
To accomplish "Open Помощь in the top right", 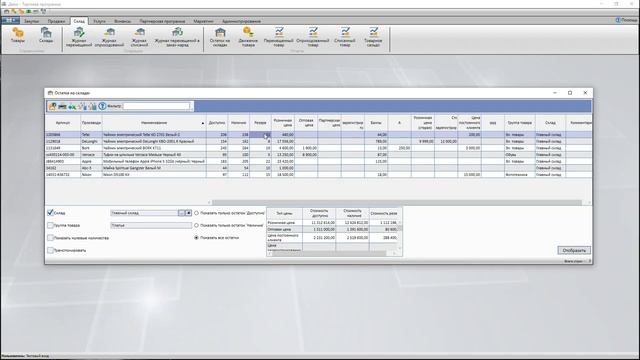I will (627, 20).
